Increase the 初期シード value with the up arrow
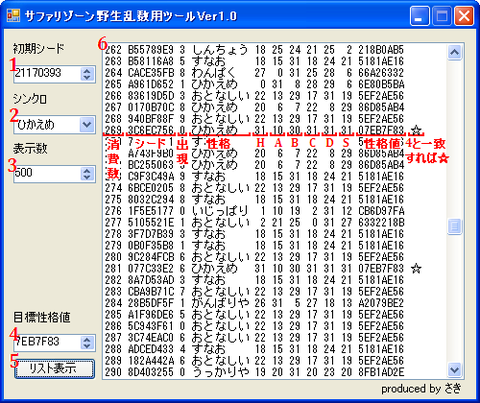The image size is (480, 403). pos(87,70)
